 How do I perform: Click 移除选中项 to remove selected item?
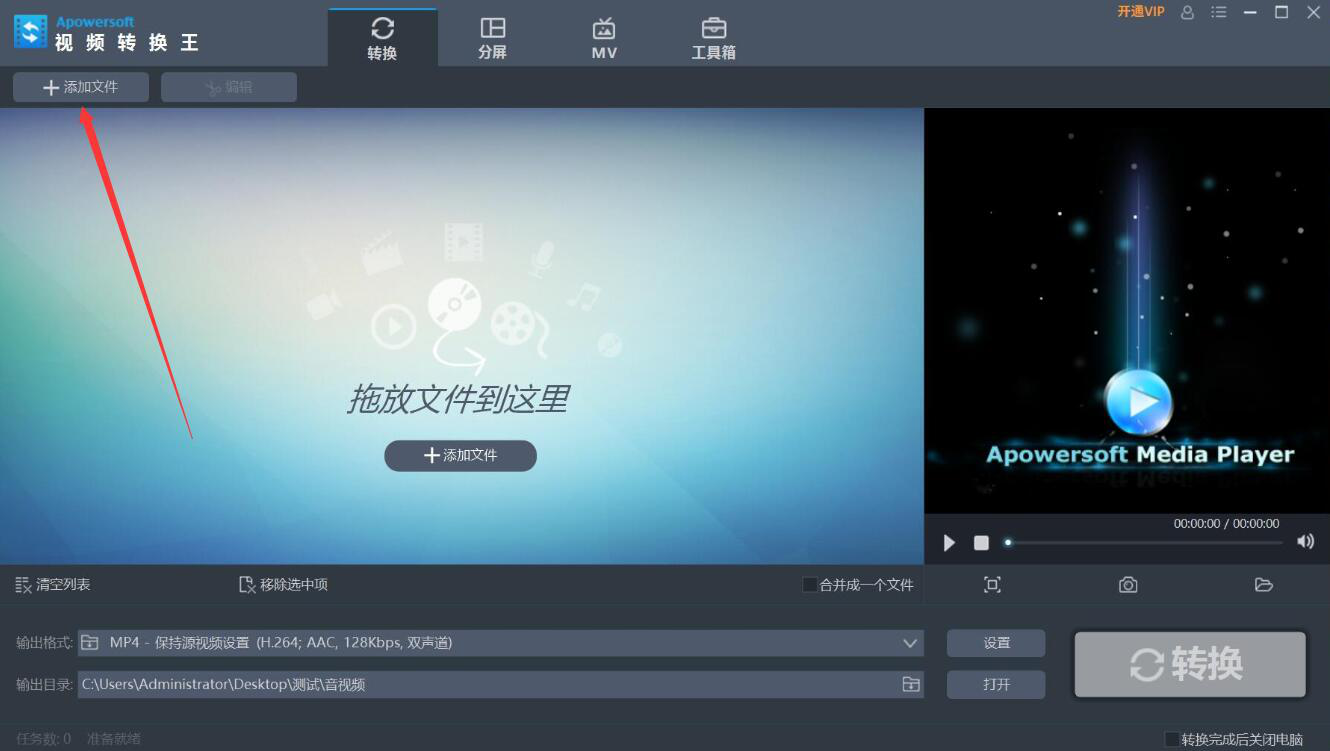tap(284, 584)
